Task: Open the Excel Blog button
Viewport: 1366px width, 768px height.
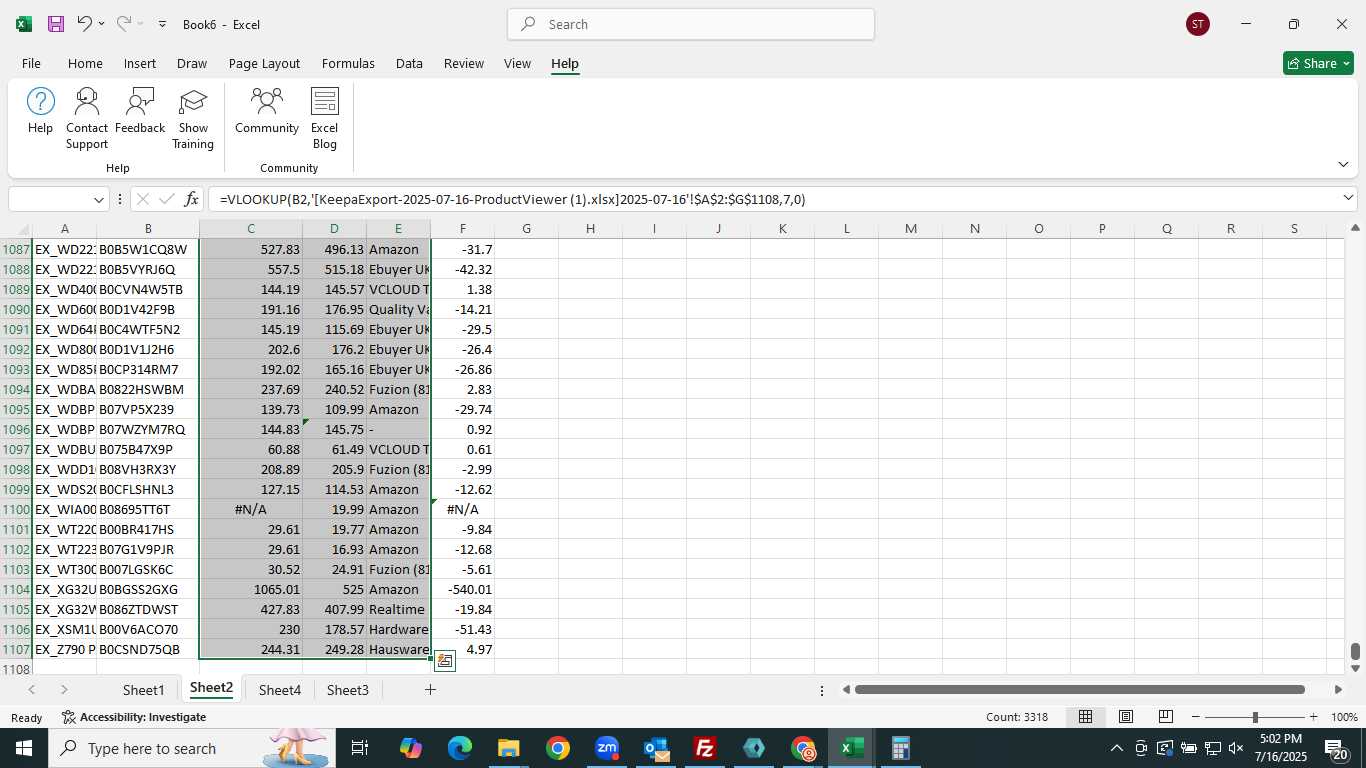Action: coord(325,119)
